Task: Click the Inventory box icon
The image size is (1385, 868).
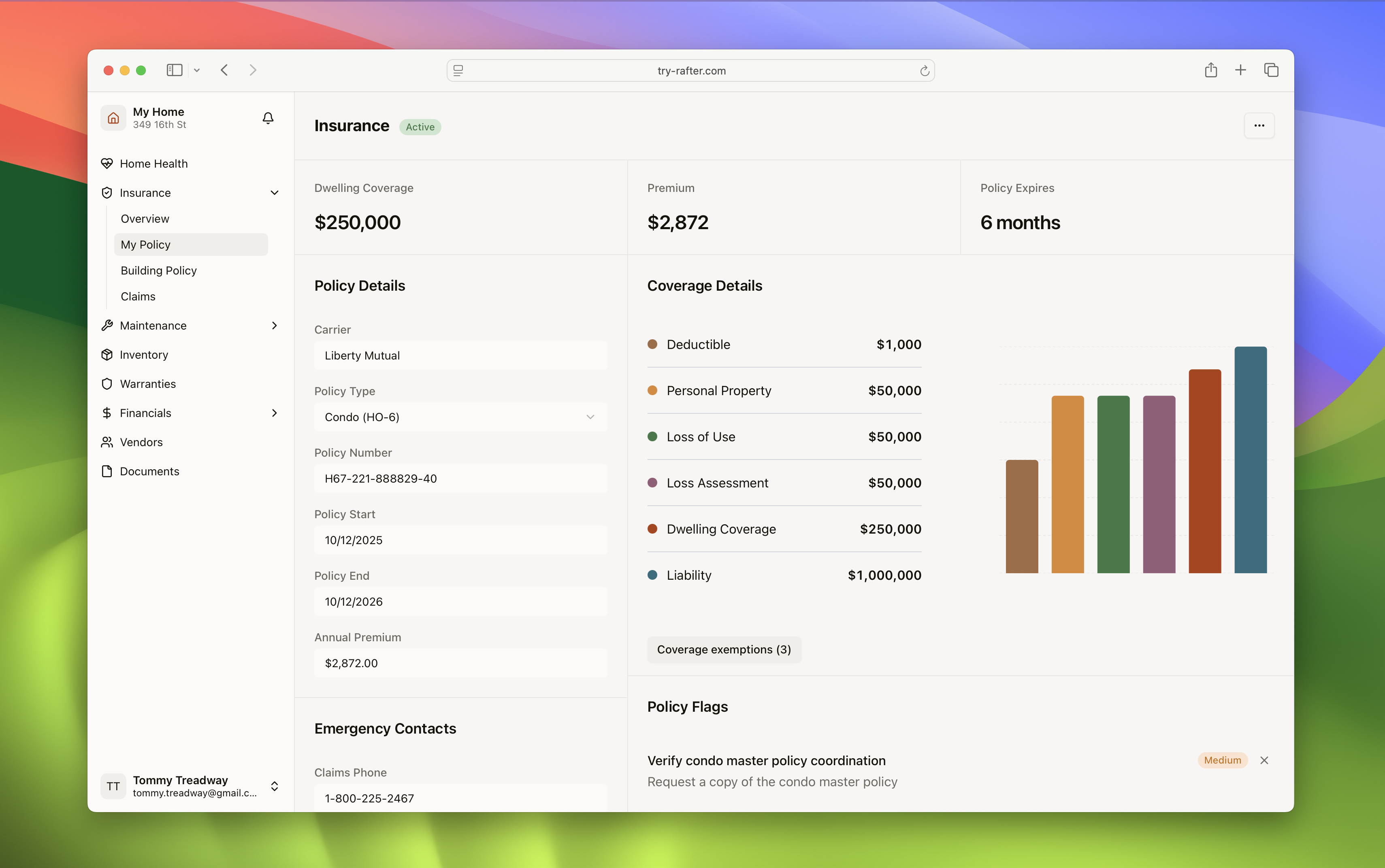Action: pyautogui.click(x=107, y=355)
